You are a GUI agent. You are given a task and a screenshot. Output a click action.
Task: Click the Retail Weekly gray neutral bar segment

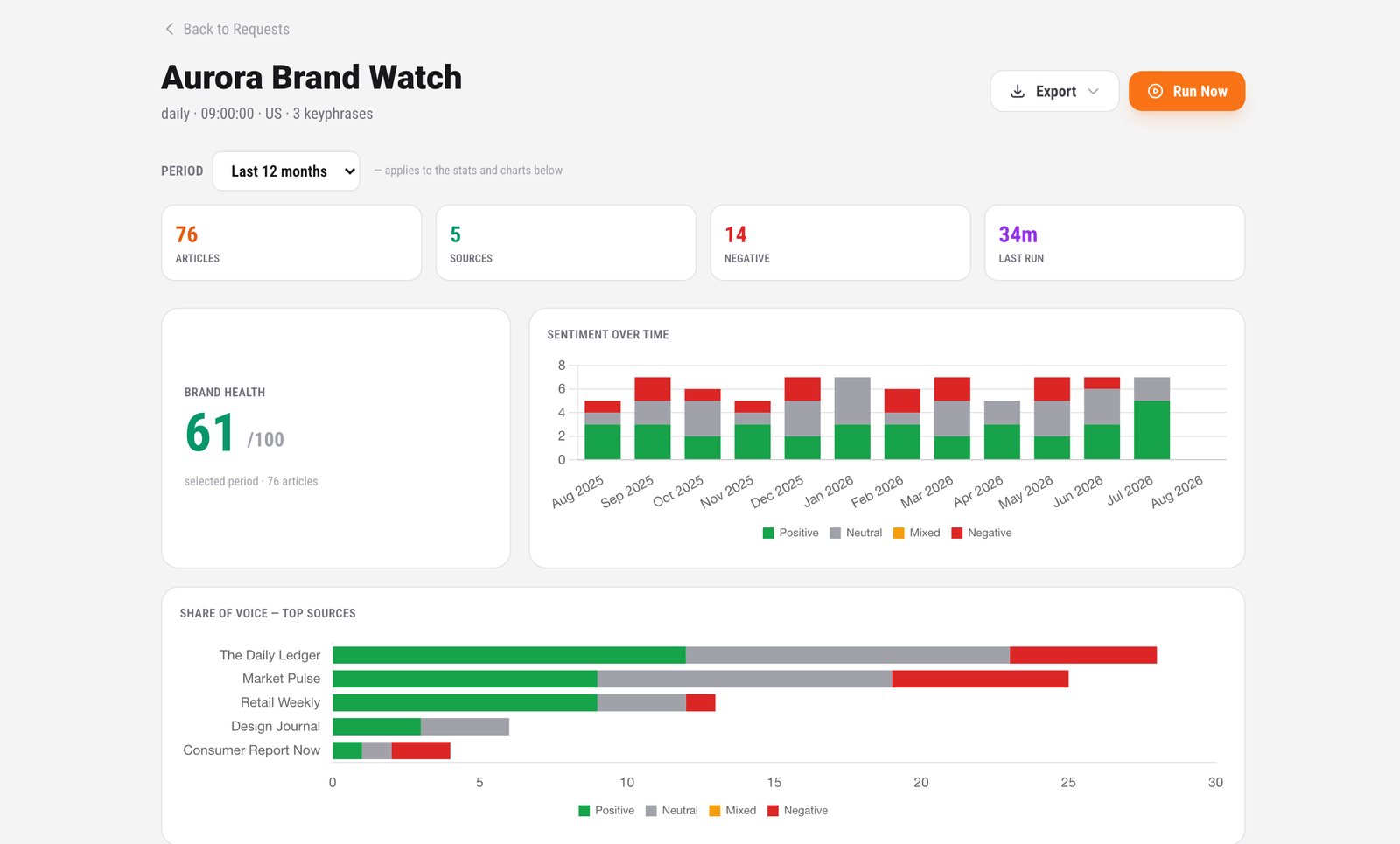tap(641, 702)
